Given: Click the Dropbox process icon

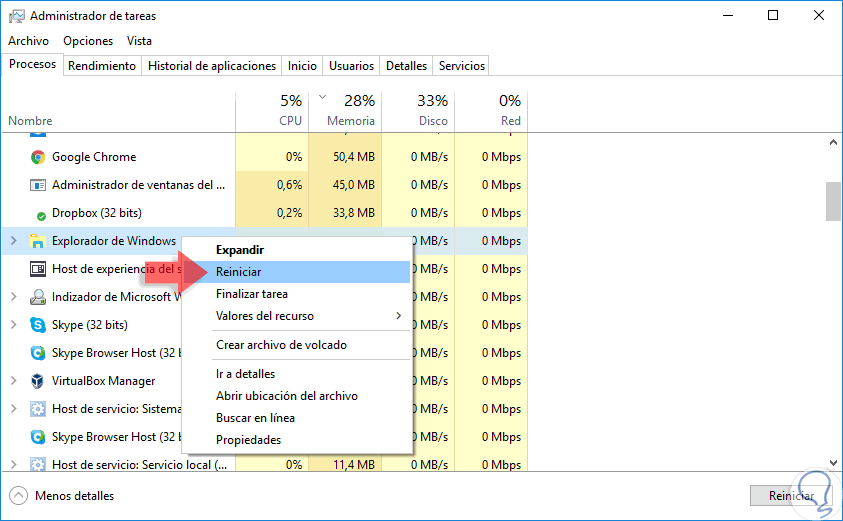Looking at the screenshot, I should (41, 216).
